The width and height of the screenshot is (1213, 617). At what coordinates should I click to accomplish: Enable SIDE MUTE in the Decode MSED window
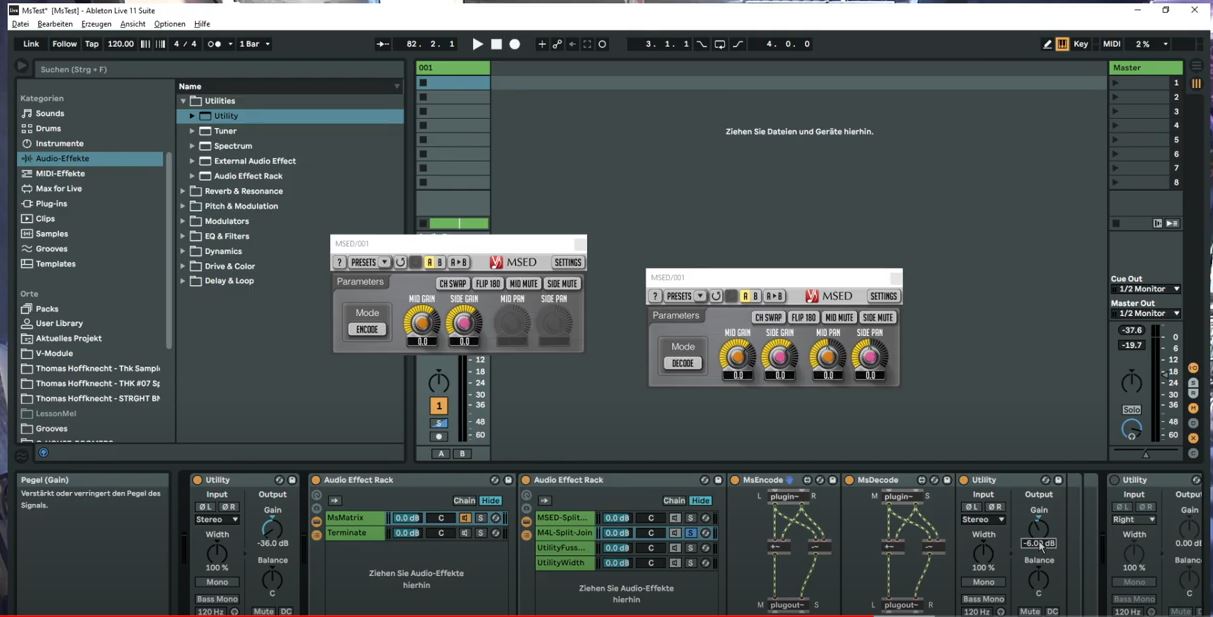tap(877, 318)
